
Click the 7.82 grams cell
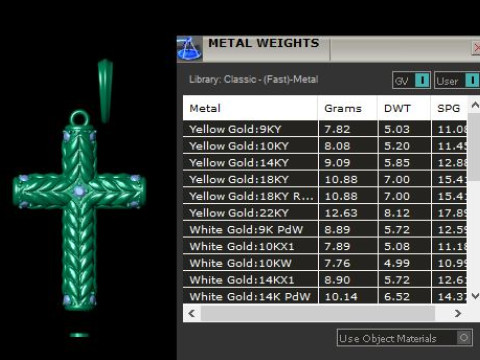pos(348,129)
